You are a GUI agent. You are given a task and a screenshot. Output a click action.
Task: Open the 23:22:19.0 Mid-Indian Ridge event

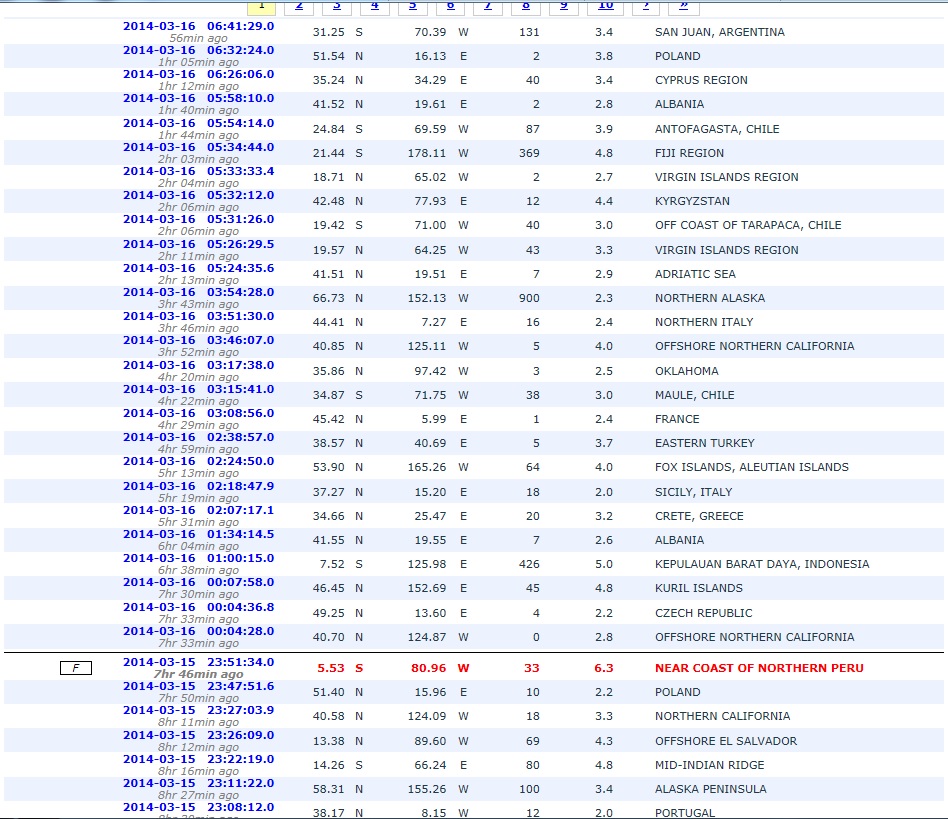pyautogui.click(x=198, y=760)
